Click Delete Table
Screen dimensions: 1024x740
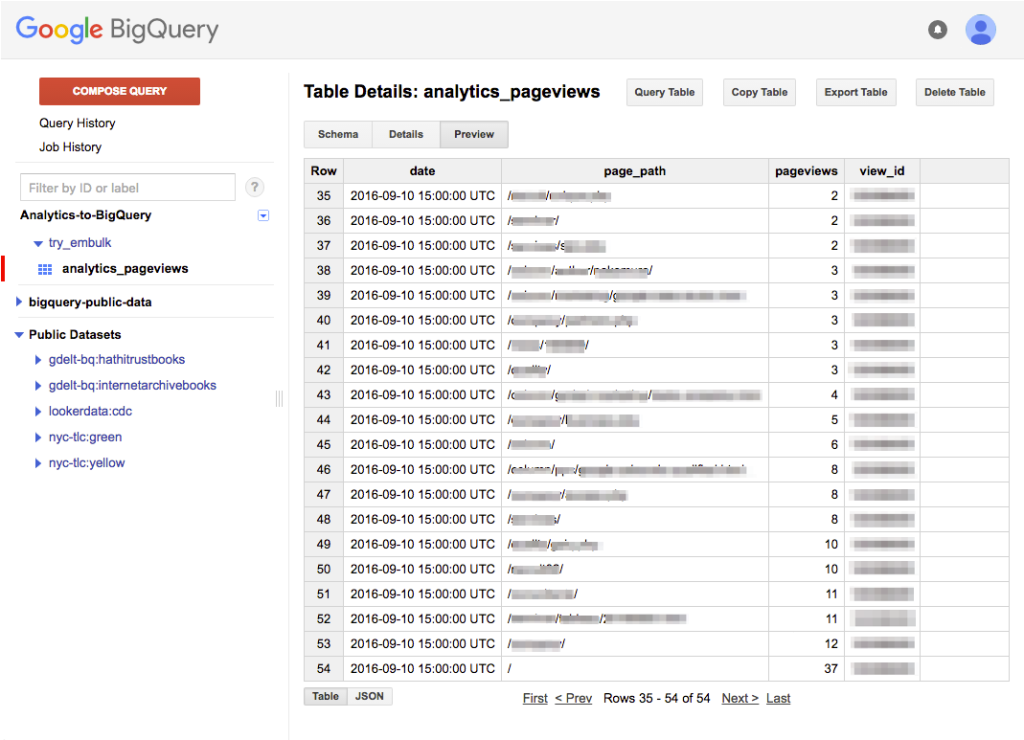(x=954, y=91)
